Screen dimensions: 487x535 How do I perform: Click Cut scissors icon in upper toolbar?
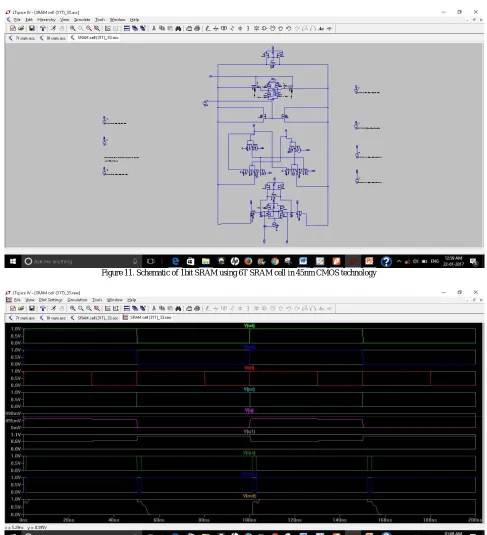(154, 28)
